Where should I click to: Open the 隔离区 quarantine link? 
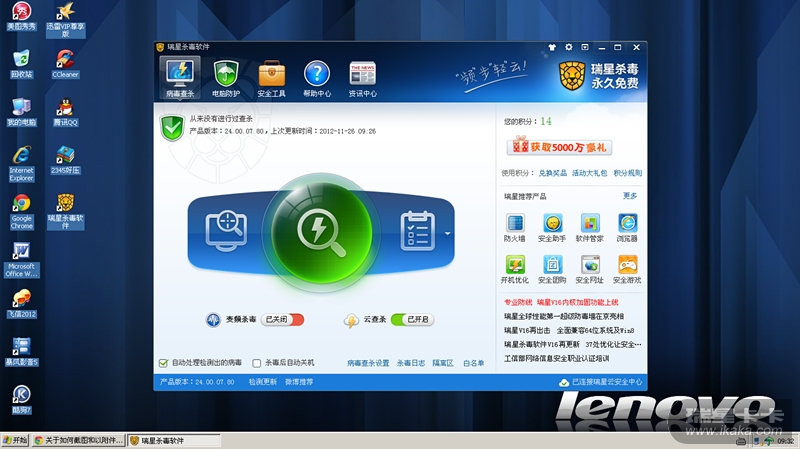tap(443, 363)
